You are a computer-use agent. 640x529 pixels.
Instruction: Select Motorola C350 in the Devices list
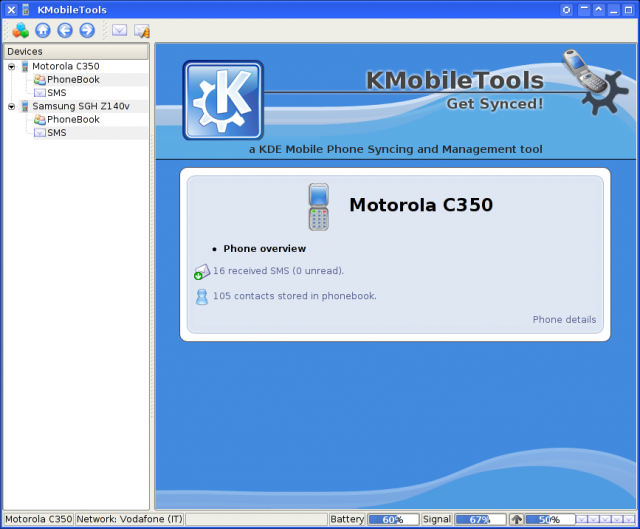tap(66, 66)
